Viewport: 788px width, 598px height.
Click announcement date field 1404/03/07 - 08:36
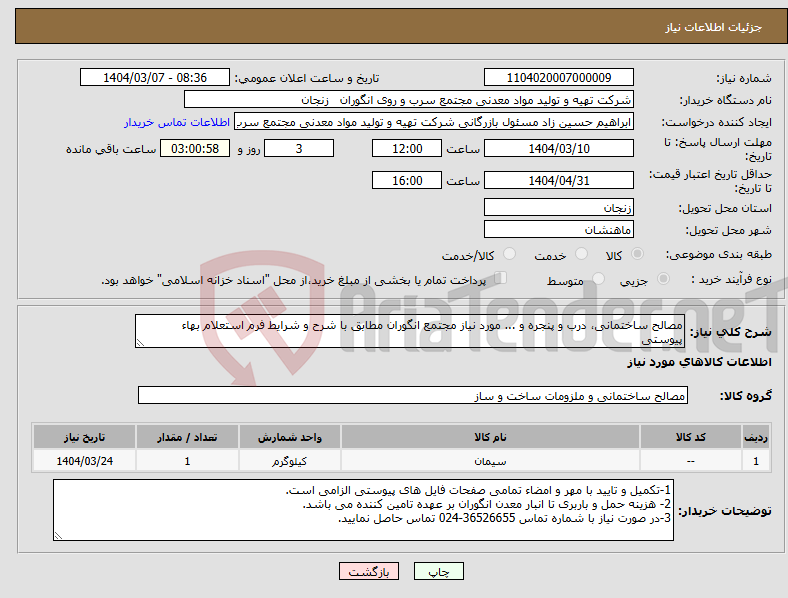155,77
